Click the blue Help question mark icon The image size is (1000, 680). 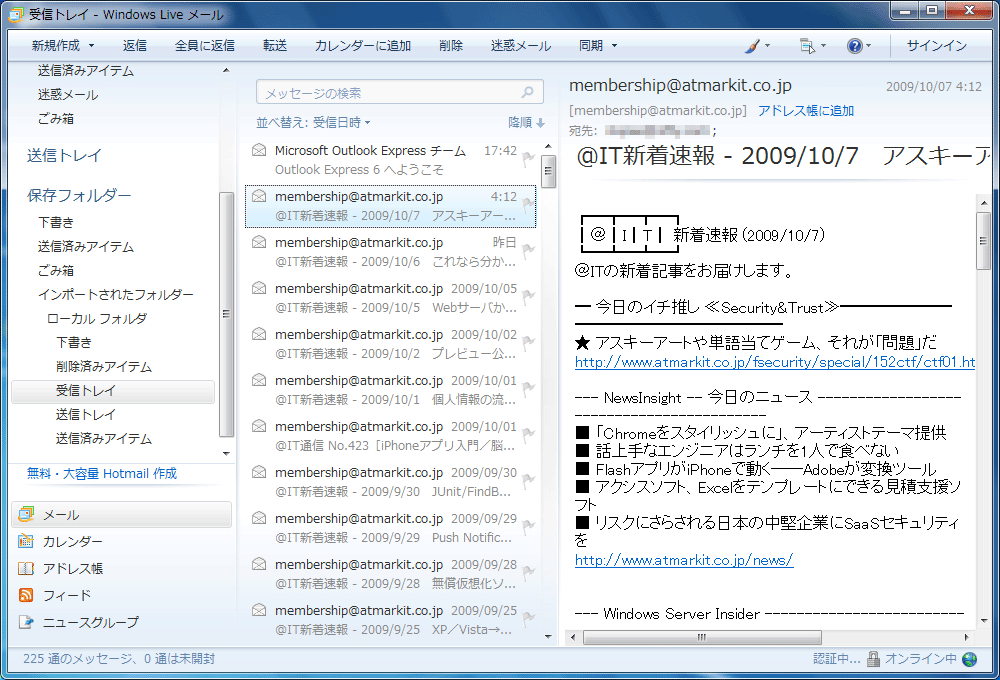(x=855, y=46)
